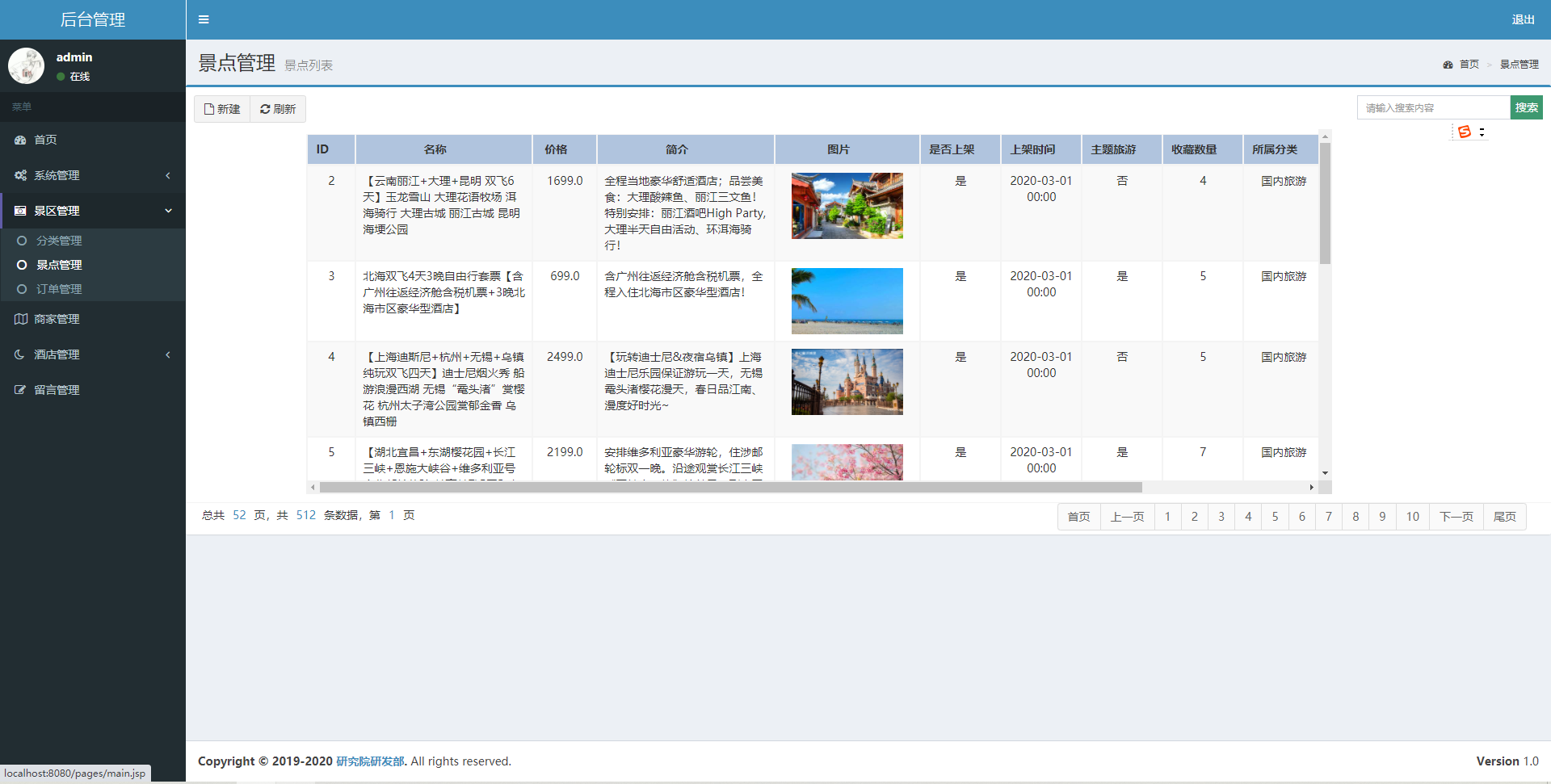
Task: Click the 刷新 button
Action: [x=278, y=109]
